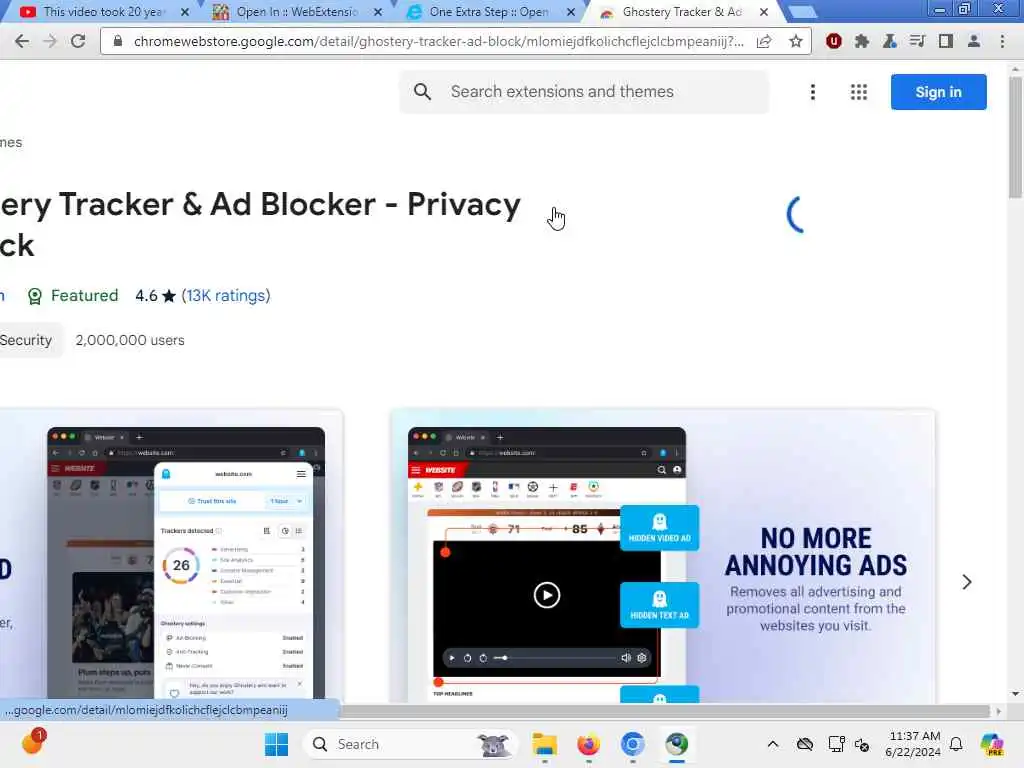Image resolution: width=1024 pixels, height=768 pixels.
Task: Close the 'One Extra Step' tab
Action: (x=571, y=12)
